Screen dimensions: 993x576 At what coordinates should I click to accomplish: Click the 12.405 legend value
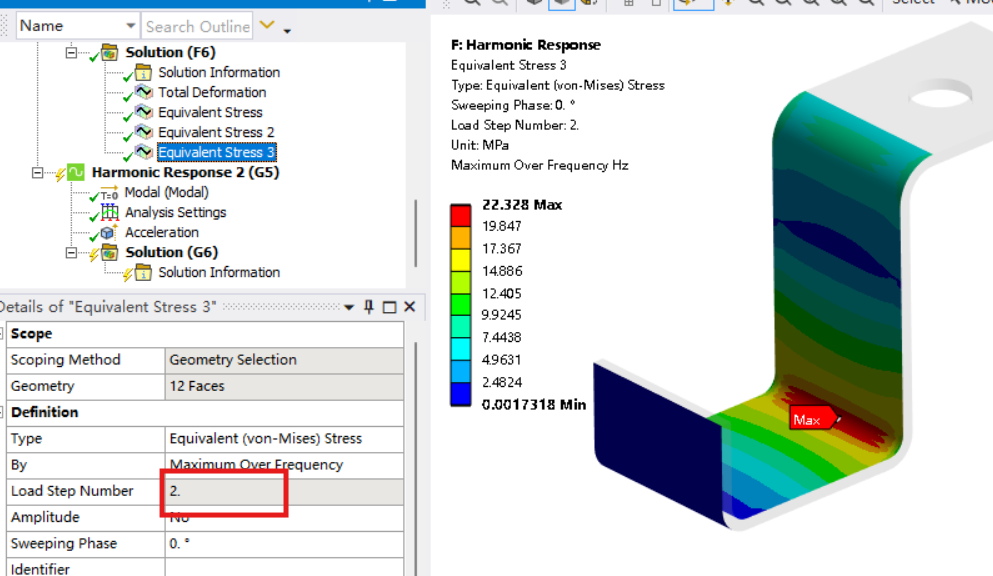click(502, 294)
